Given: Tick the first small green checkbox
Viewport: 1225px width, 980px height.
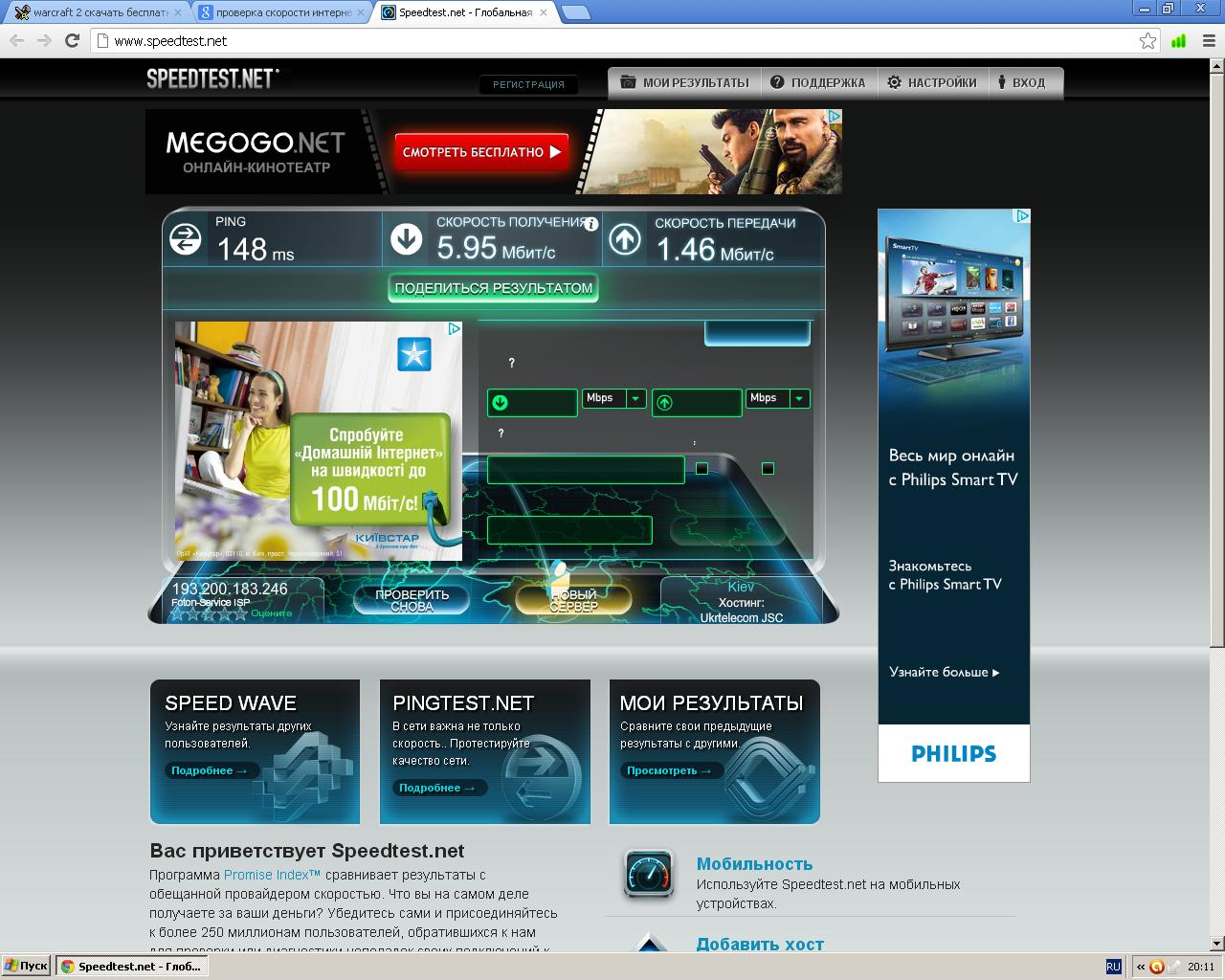Looking at the screenshot, I should tap(702, 468).
